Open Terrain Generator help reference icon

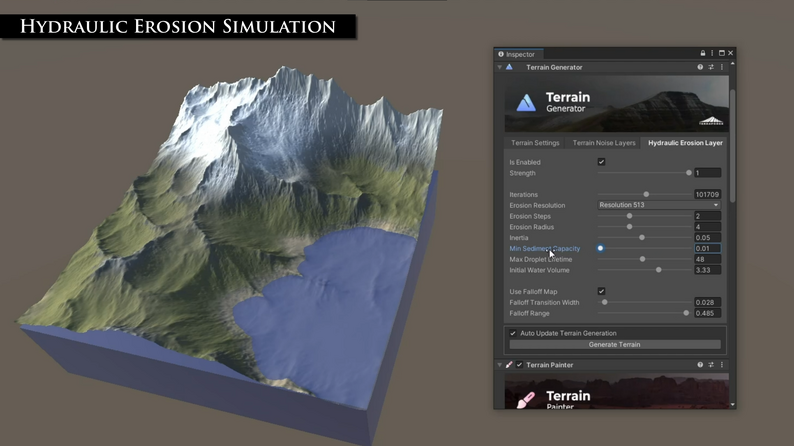(x=700, y=67)
